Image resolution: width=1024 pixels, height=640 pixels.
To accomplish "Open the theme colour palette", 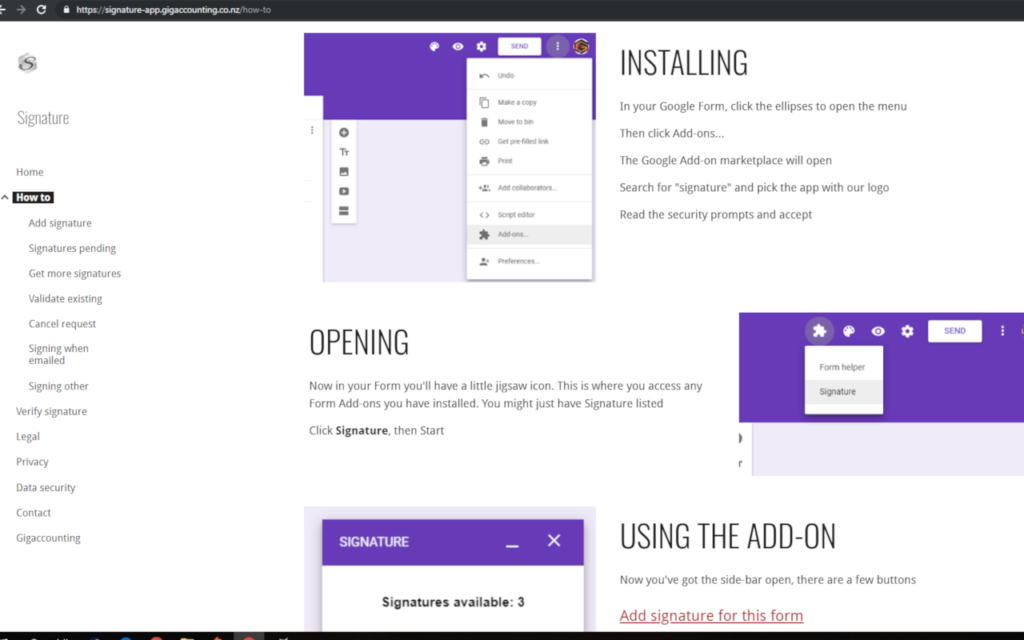I will pyautogui.click(x=432, y=46).
